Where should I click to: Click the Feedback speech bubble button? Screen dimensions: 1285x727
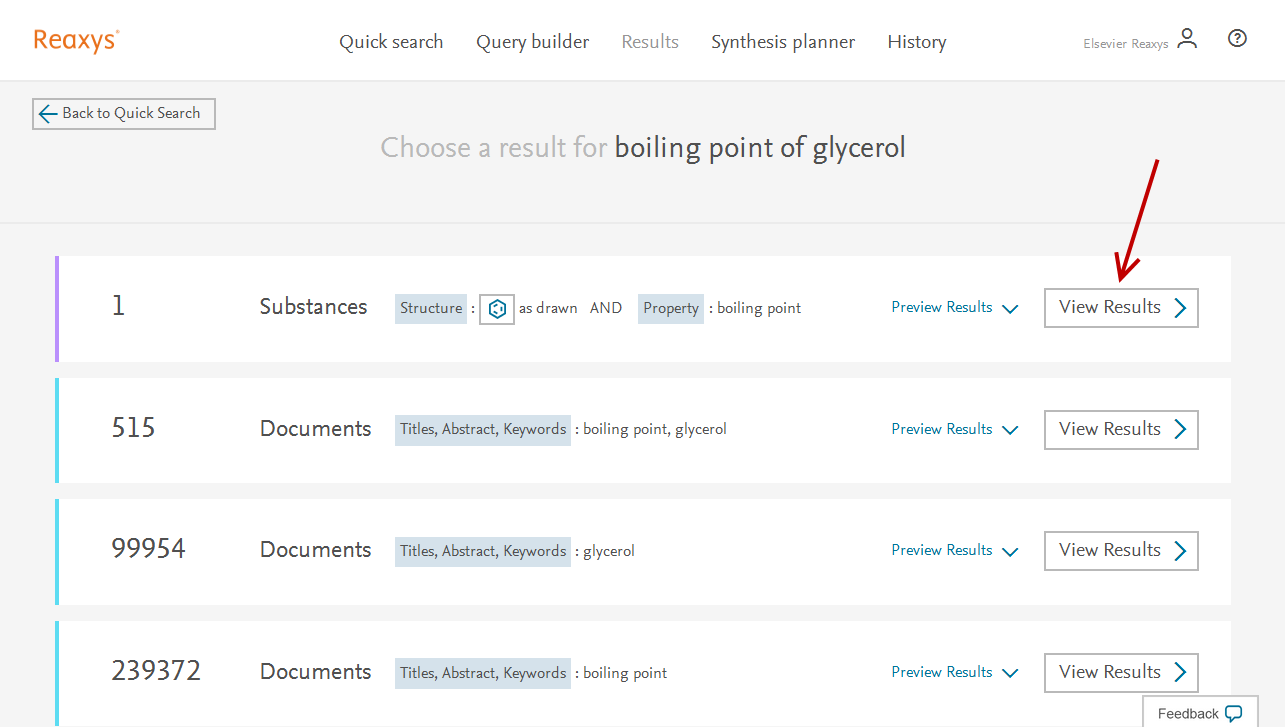(1199, 713)
